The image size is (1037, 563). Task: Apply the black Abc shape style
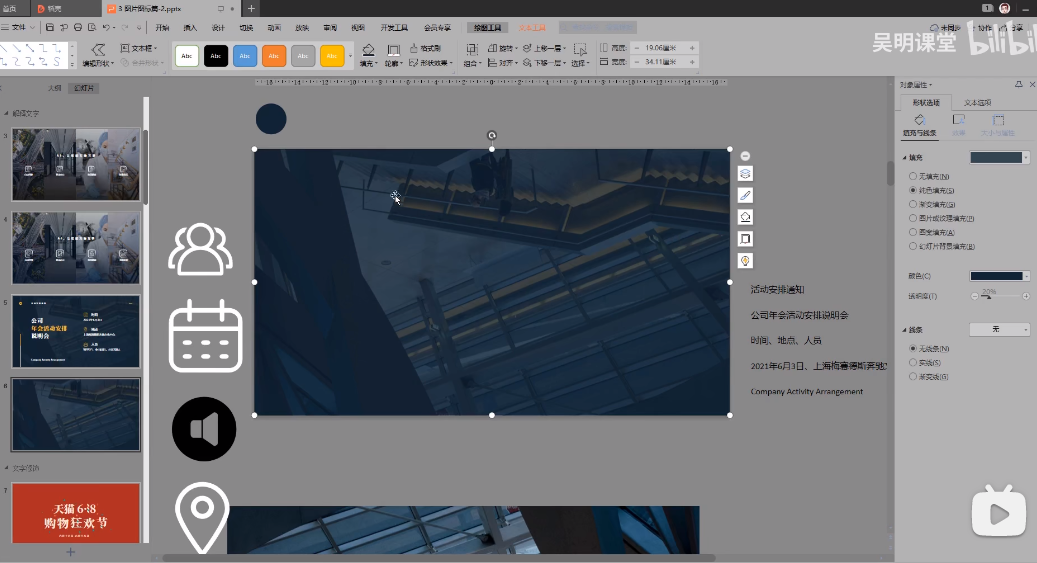coord(216,56)
